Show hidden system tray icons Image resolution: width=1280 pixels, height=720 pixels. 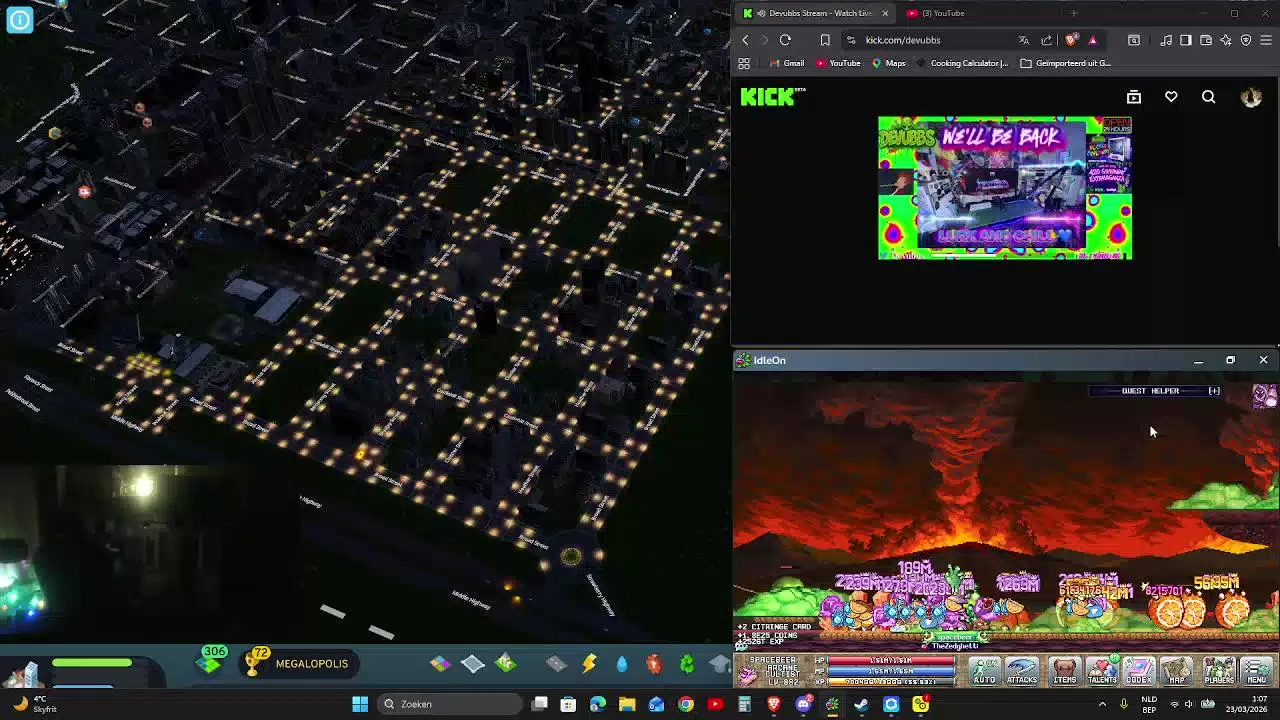[x=1102, y=704]
